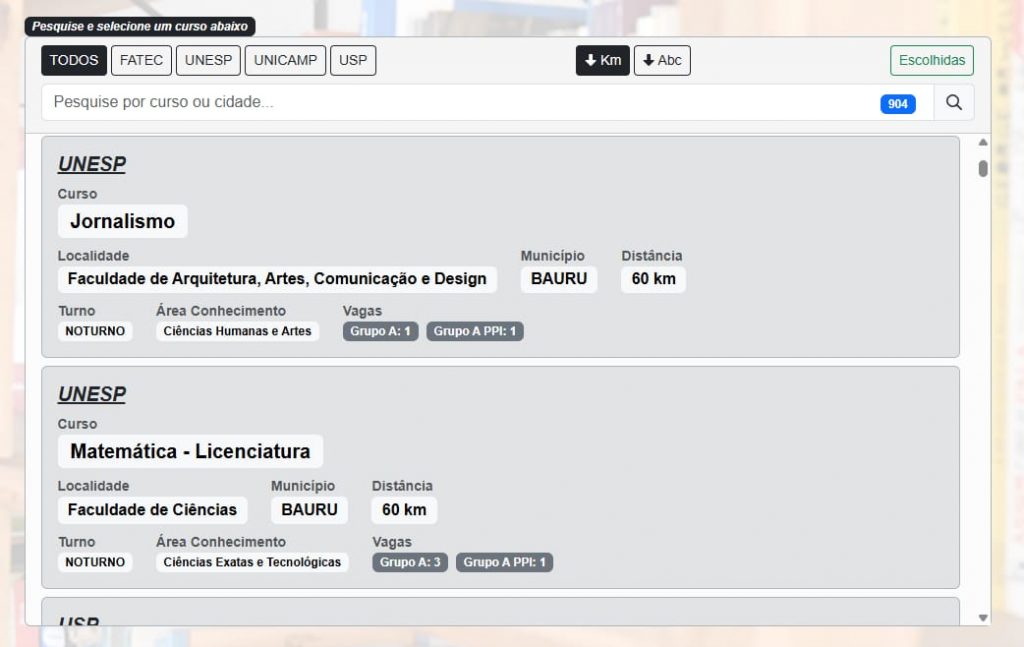Screen dimensions: 1024x647
Task: Click Grupo A: 1 vacancy badge
Action: click(x=380, y=331)
